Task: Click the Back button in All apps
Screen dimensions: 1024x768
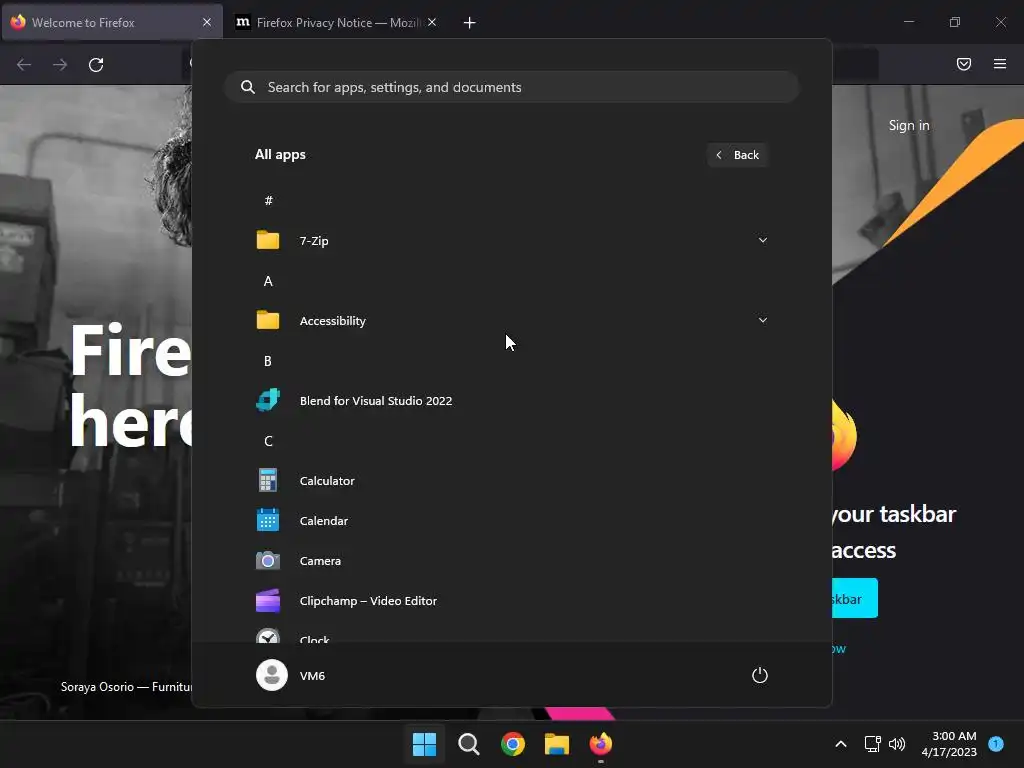Action: point(737,155)
